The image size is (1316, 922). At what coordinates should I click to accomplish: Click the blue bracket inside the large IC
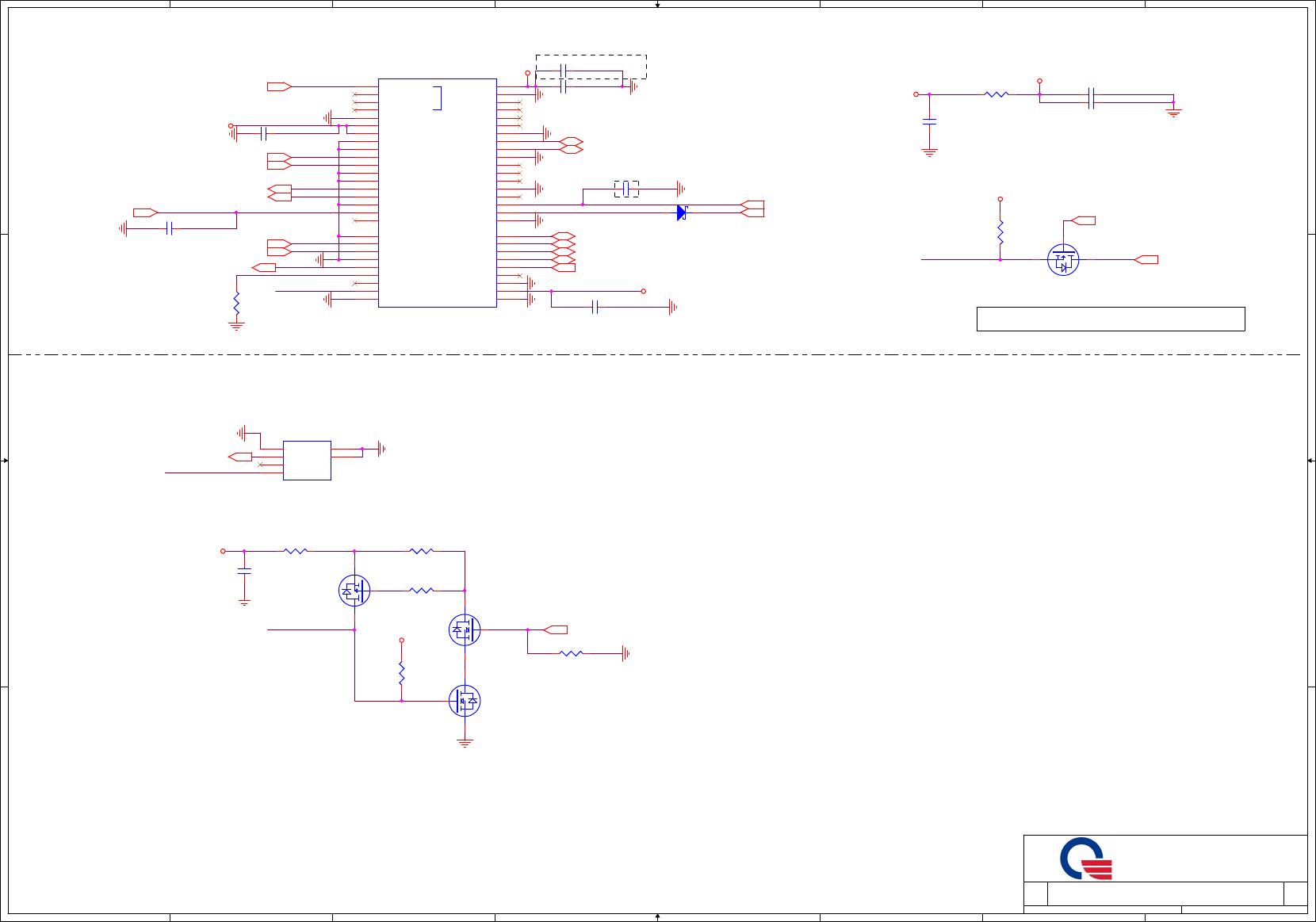click(437, 98)
